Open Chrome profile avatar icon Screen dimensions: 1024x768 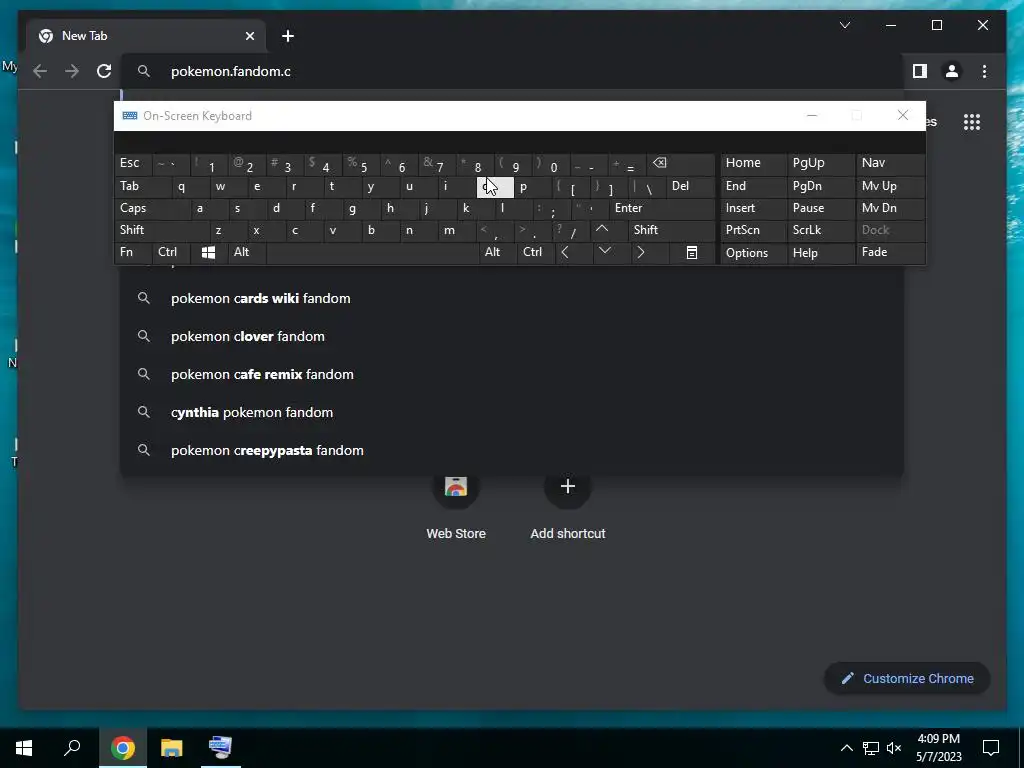tap(952, 71)
